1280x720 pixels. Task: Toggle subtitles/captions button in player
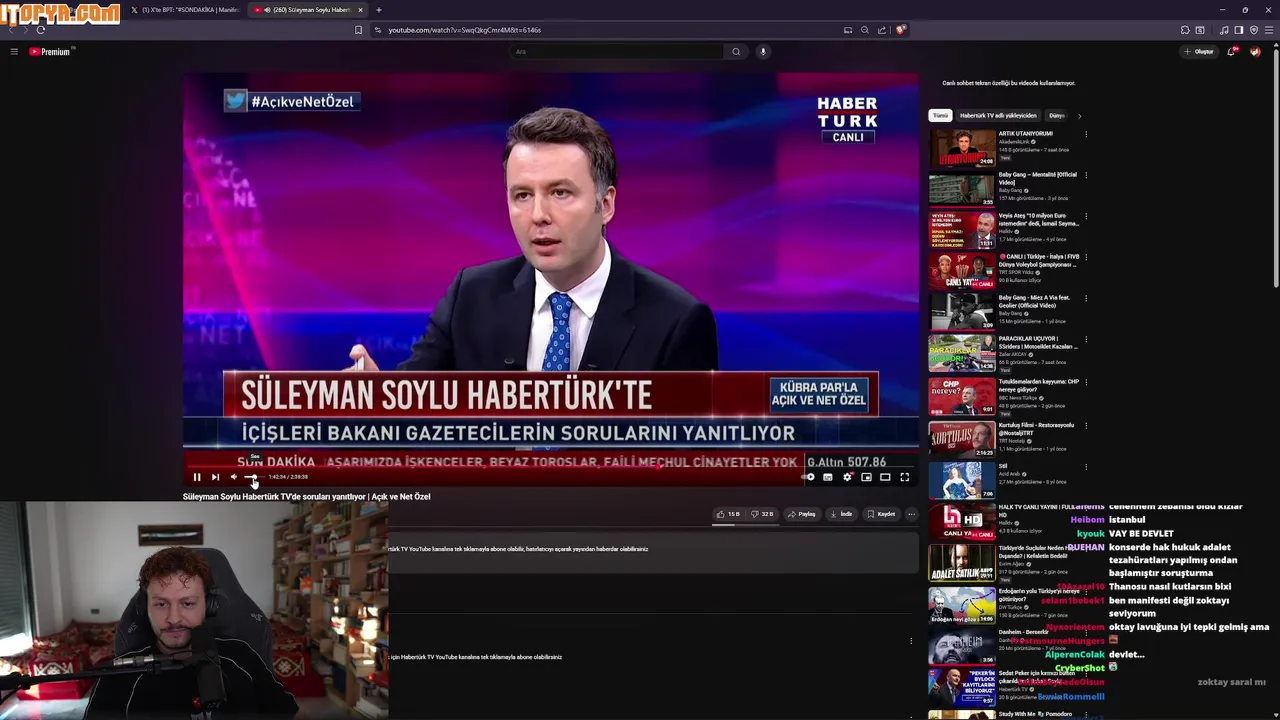tap(827, 477)
